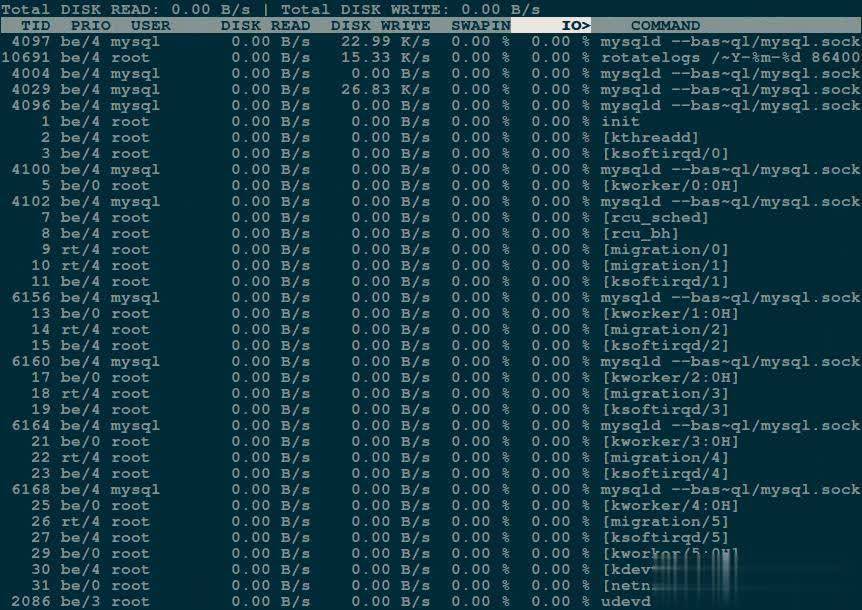
Task: Select the SWAPIN column header
Action: tap(480, 25)
